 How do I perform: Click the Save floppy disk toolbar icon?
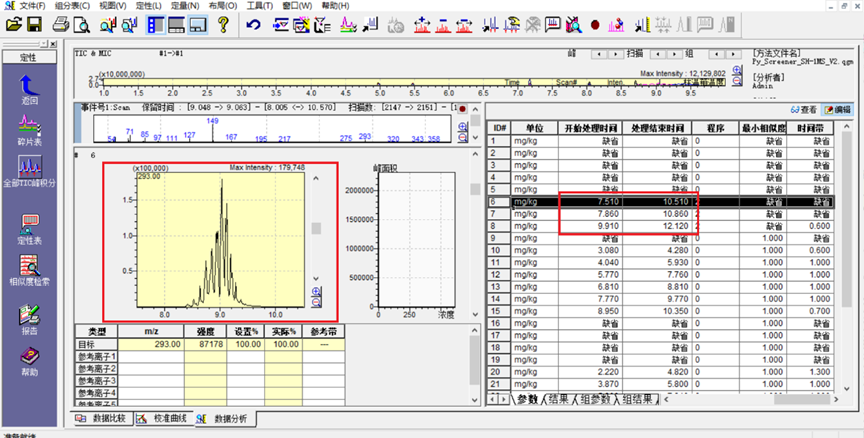tap(35, 23)
